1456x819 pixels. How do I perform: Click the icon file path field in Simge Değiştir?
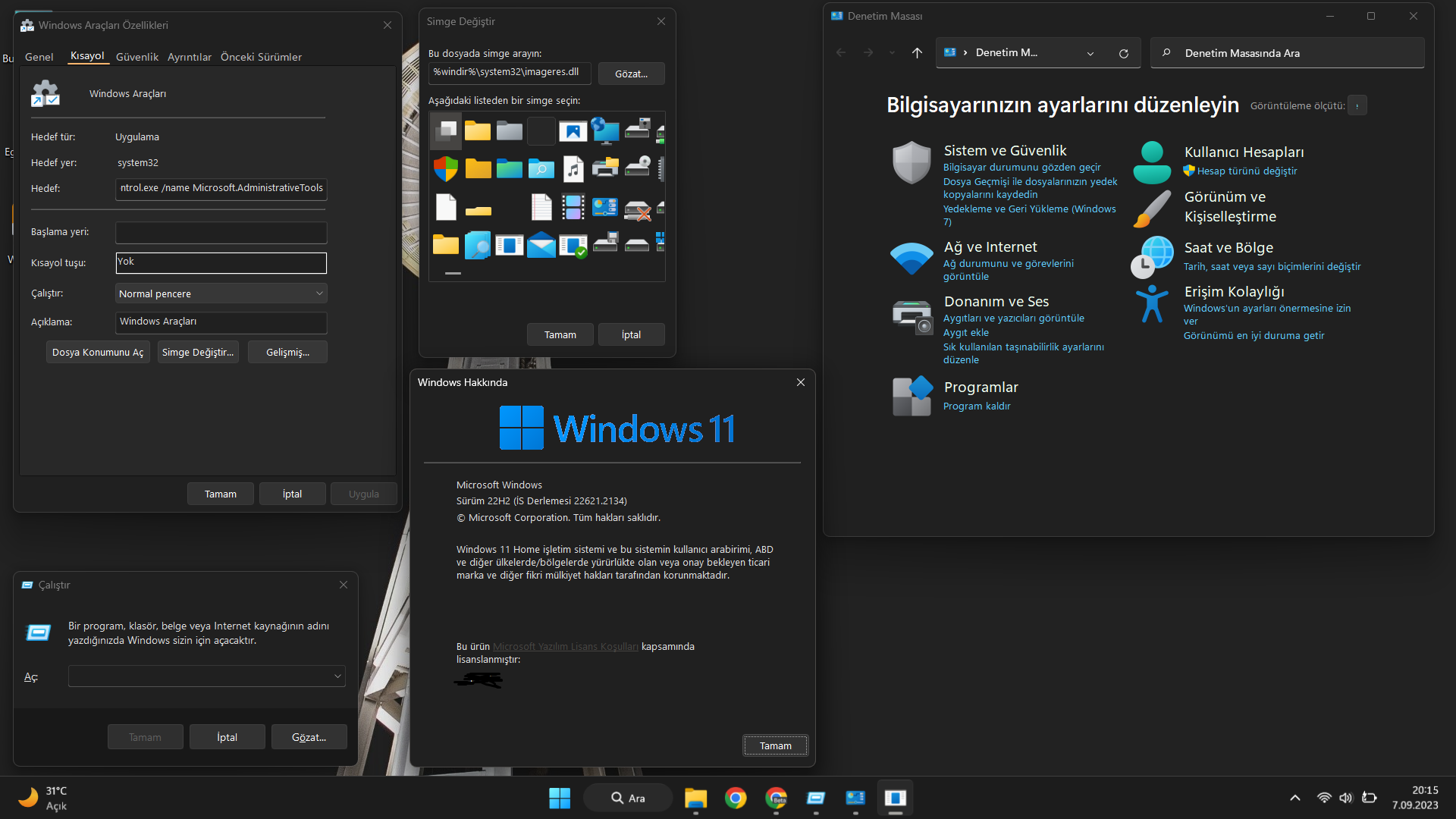click(x=510, y=73)
